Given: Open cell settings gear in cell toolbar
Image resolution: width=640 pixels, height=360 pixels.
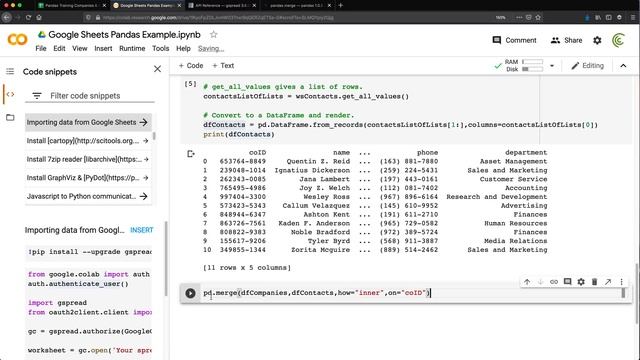Looking at the screenshot, I should click(581, 282).
